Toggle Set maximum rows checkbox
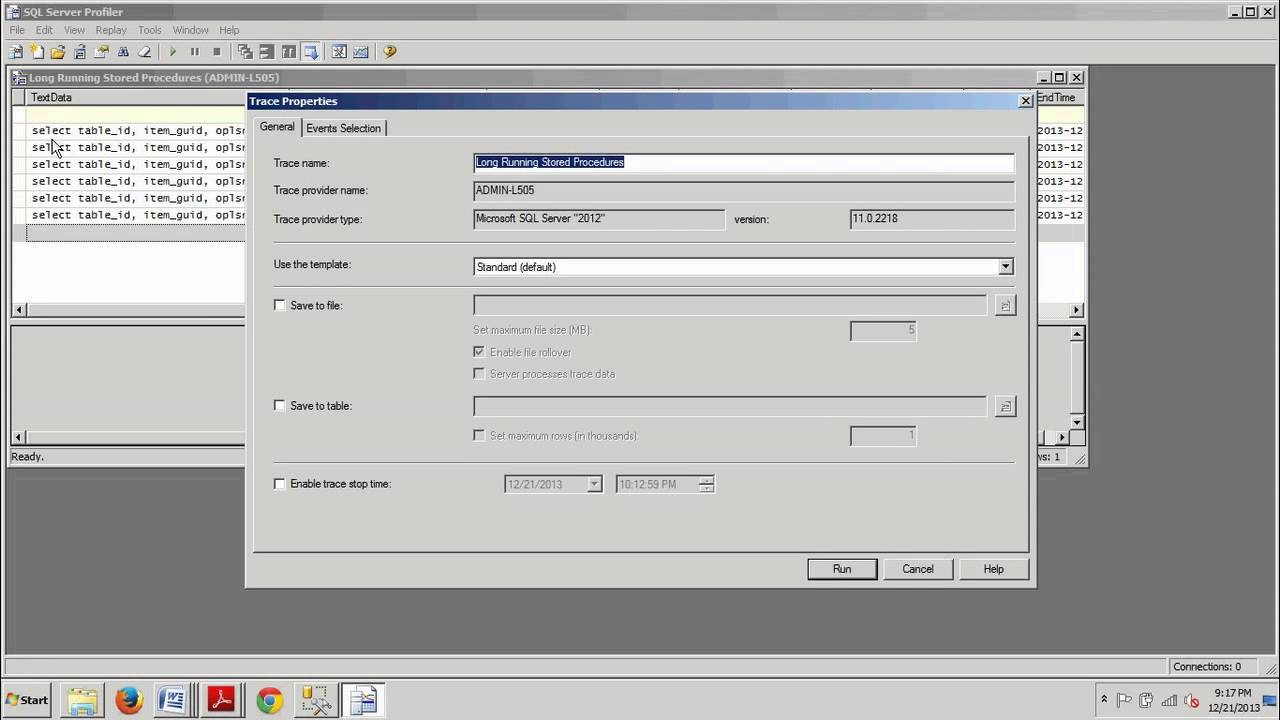Viewport: 1280px width, 720px height. click(x=479, y=436)
